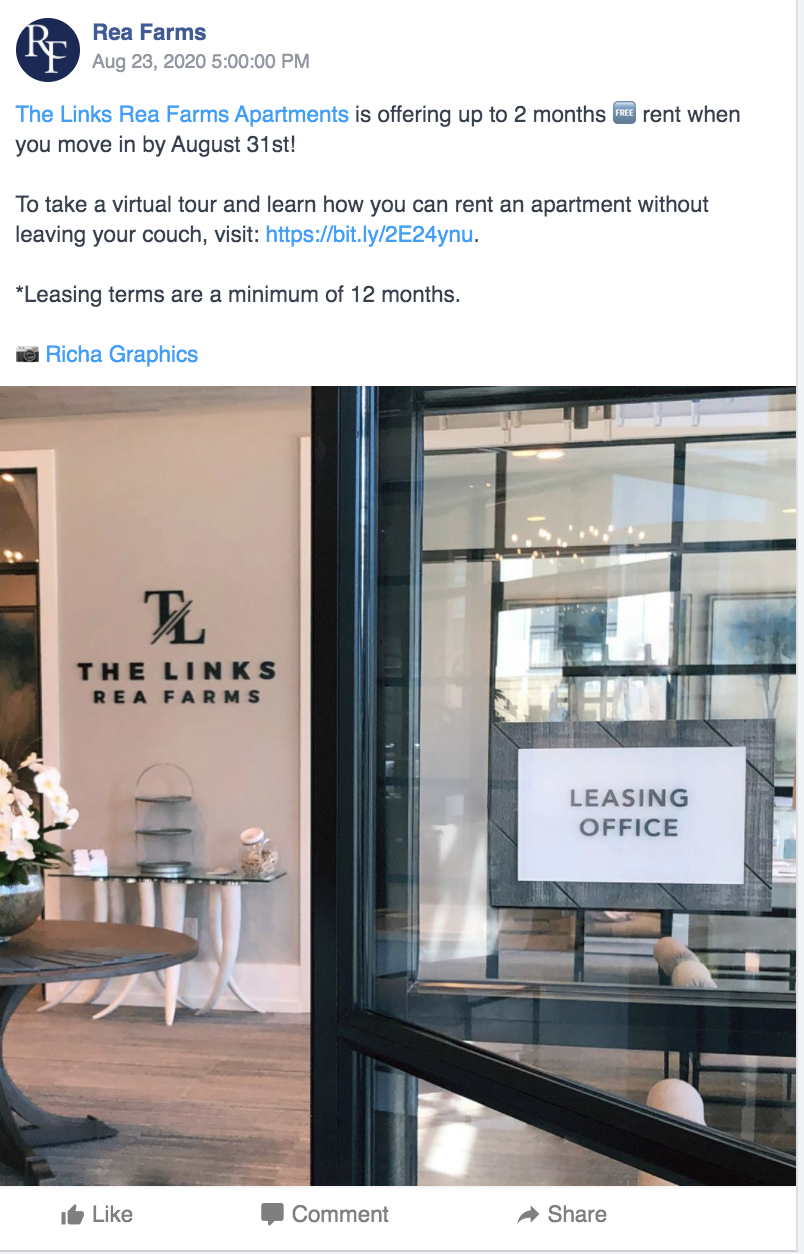Screen dimensions: 804x1254
Task: Click the Share arrow icon
Action: [528, 1215]
